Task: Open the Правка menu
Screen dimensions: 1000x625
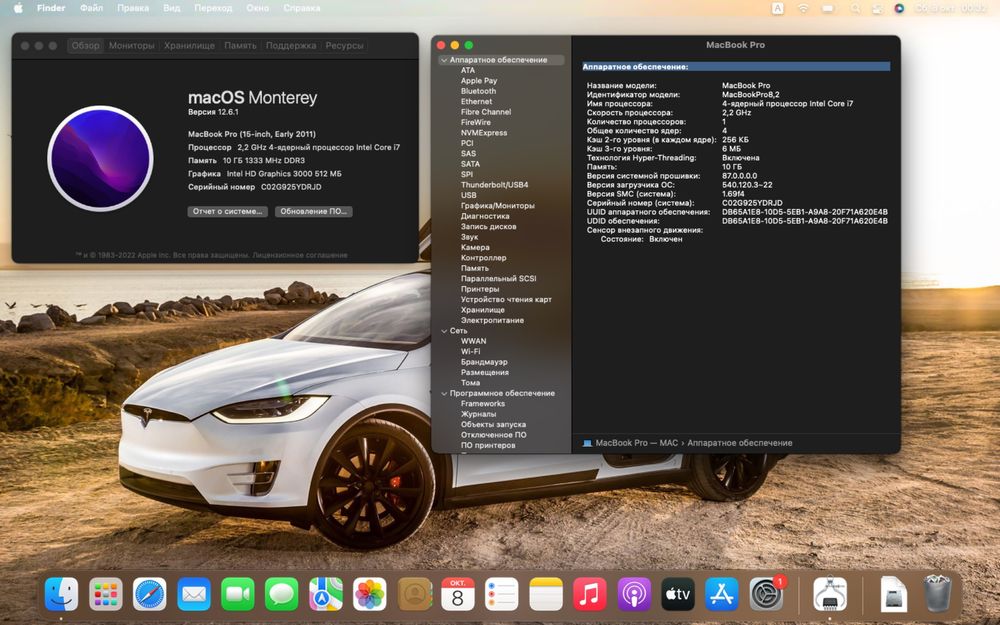Action: click(133, 8)
